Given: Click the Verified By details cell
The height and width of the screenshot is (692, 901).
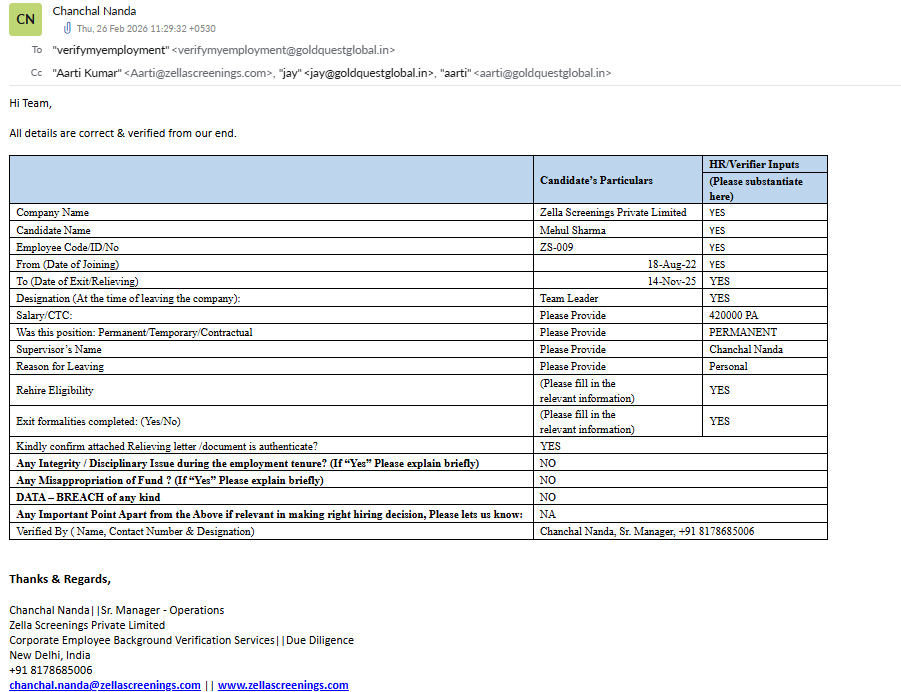Looking at the screenshot, I should (x=647, y=531).
